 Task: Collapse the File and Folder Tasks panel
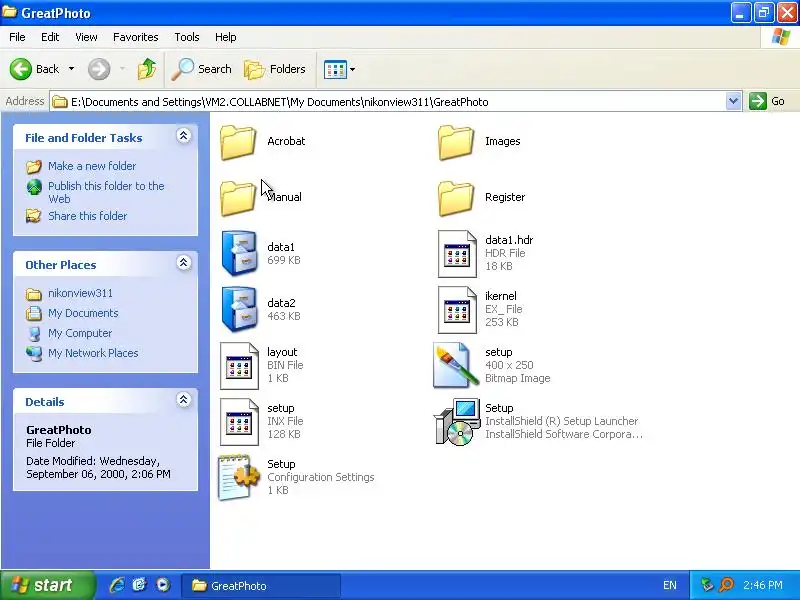[184, 136]
